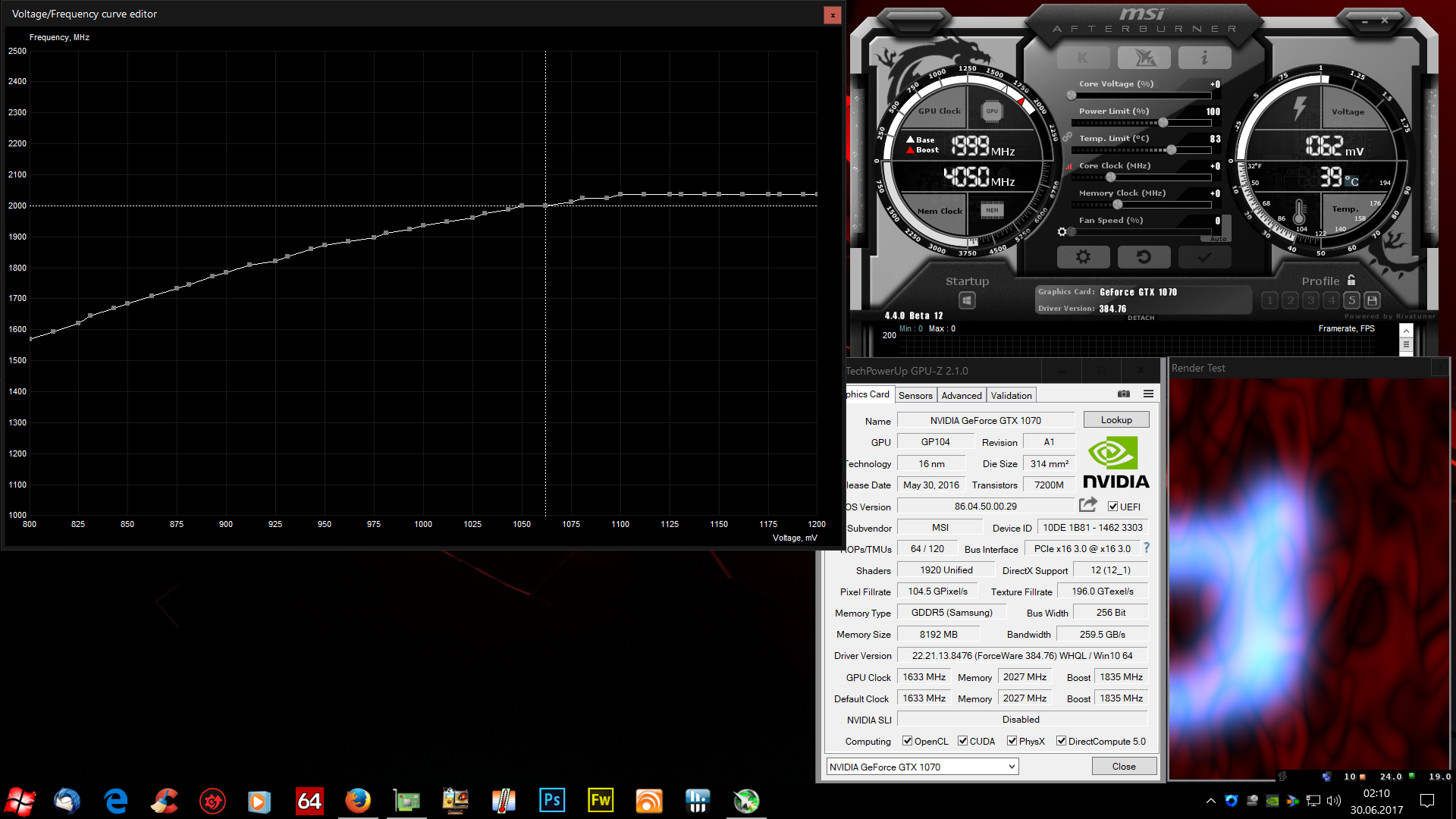Click the Lookup button in GPU-Z

1116,419
